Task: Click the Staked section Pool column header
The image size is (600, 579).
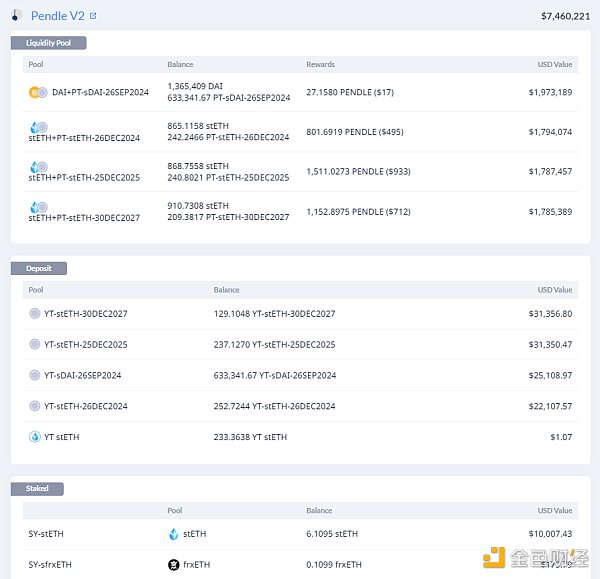Action: [x=175, y=510]
